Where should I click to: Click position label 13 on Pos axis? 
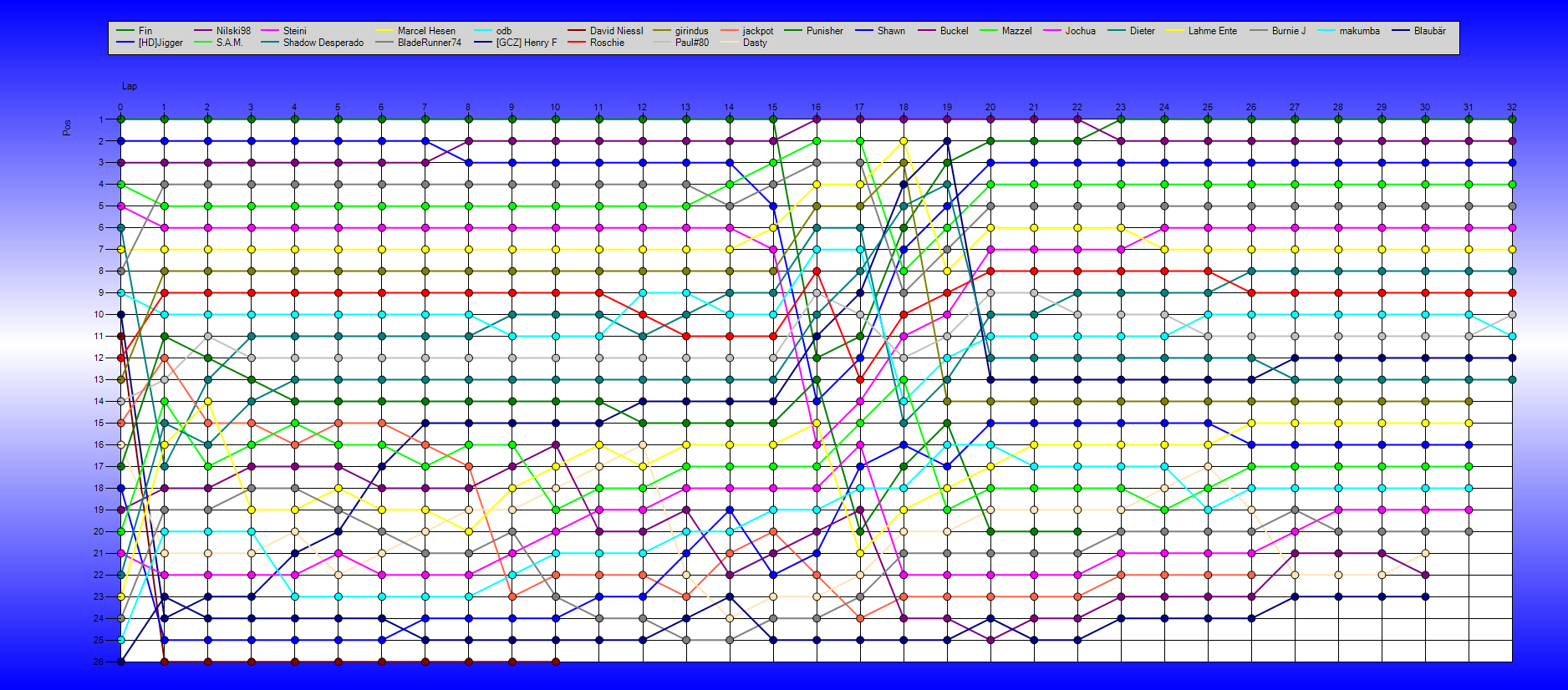pos(99,380)
